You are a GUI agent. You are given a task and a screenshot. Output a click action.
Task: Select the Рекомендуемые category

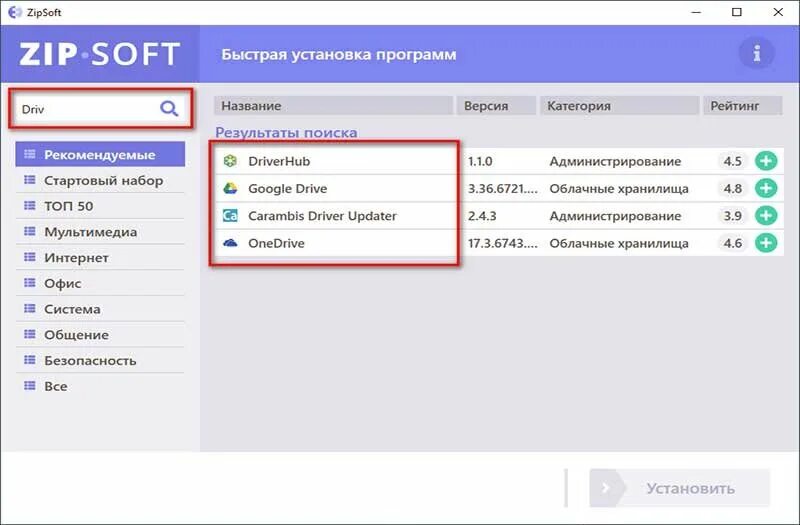[100, 155]
